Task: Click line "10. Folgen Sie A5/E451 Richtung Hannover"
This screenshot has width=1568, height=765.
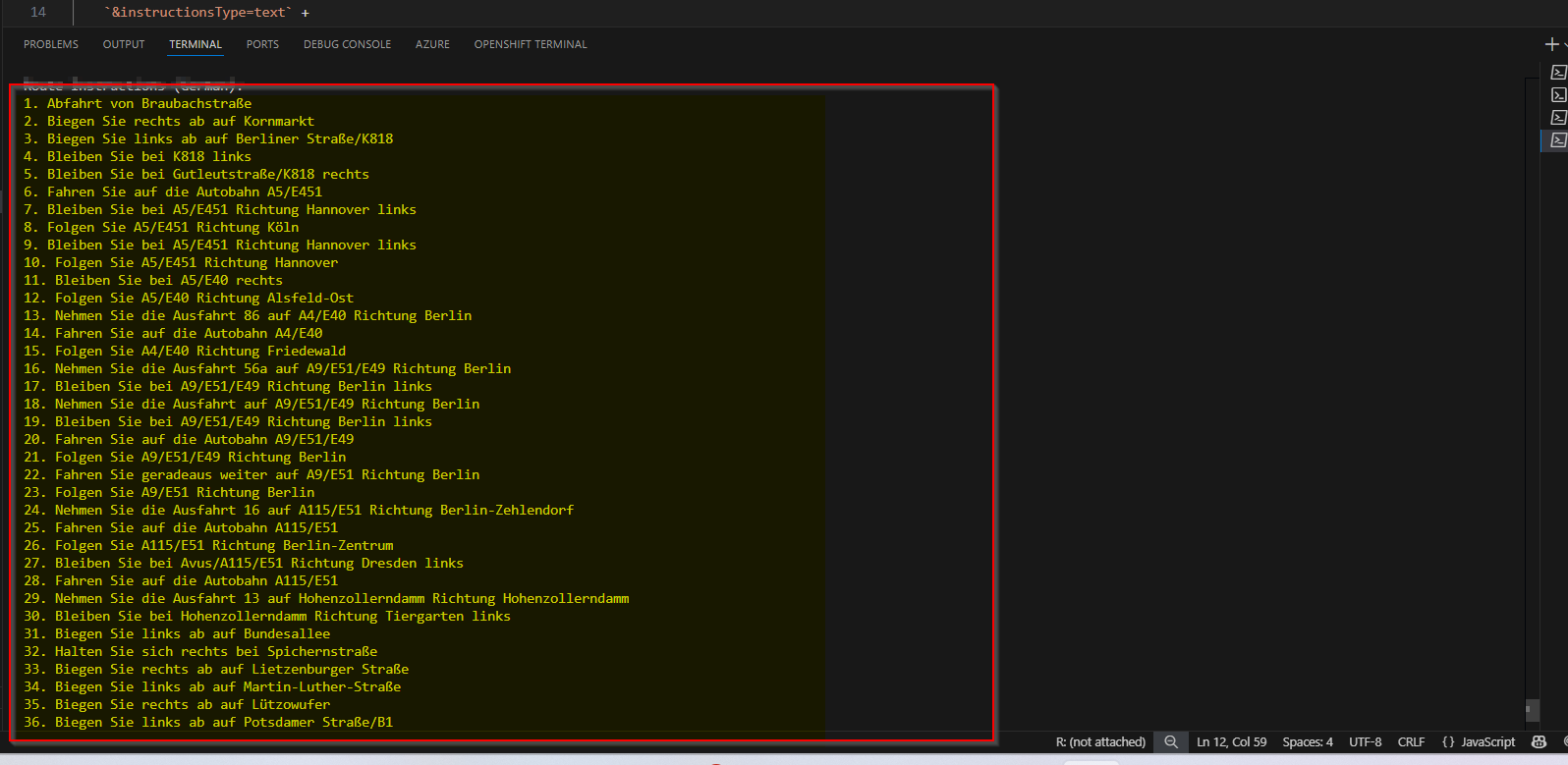Action: click(x=181, y=262)
